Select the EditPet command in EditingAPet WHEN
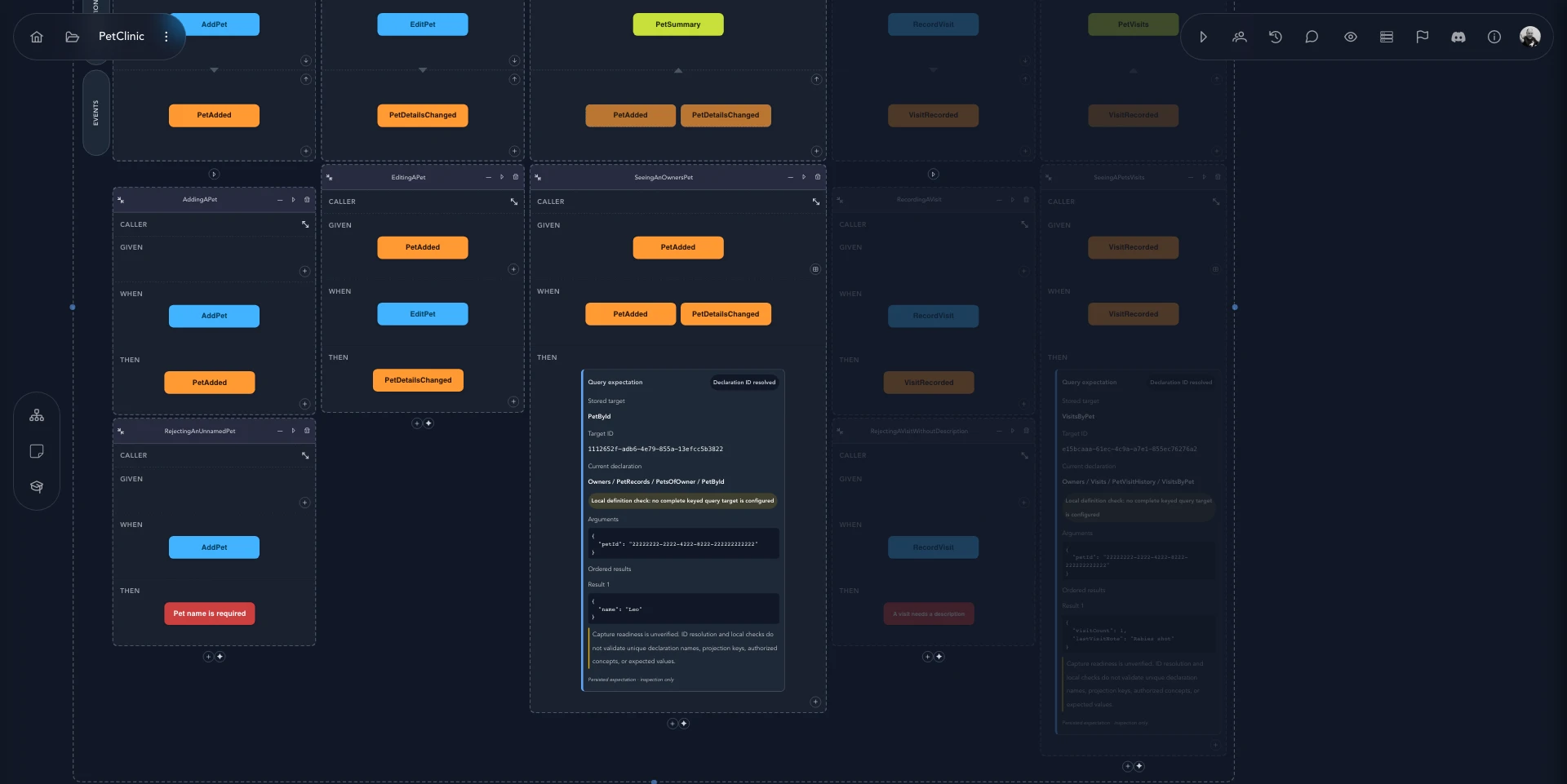Viewport: 1567px width, 784px height. point(423,314)
